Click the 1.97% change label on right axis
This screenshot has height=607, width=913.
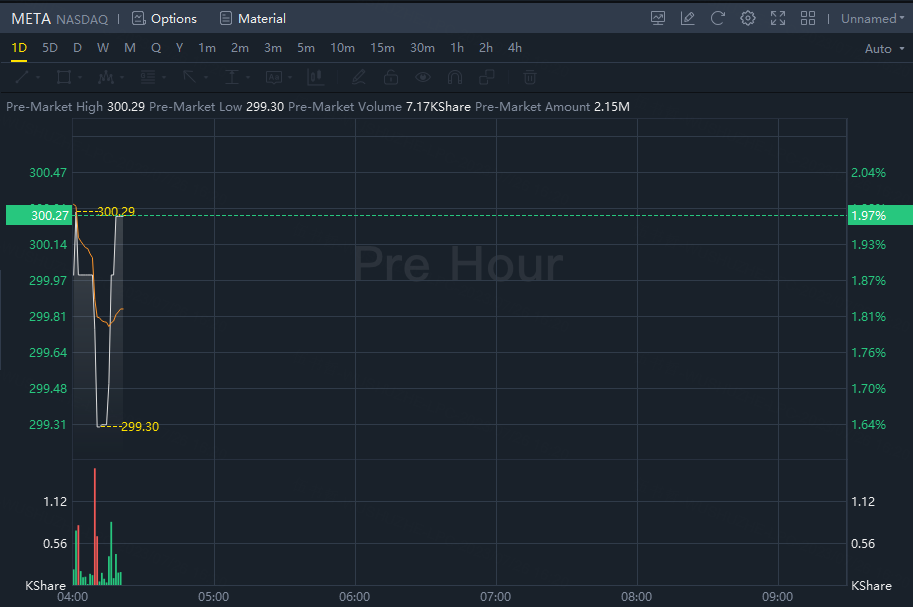pos(880,215)
